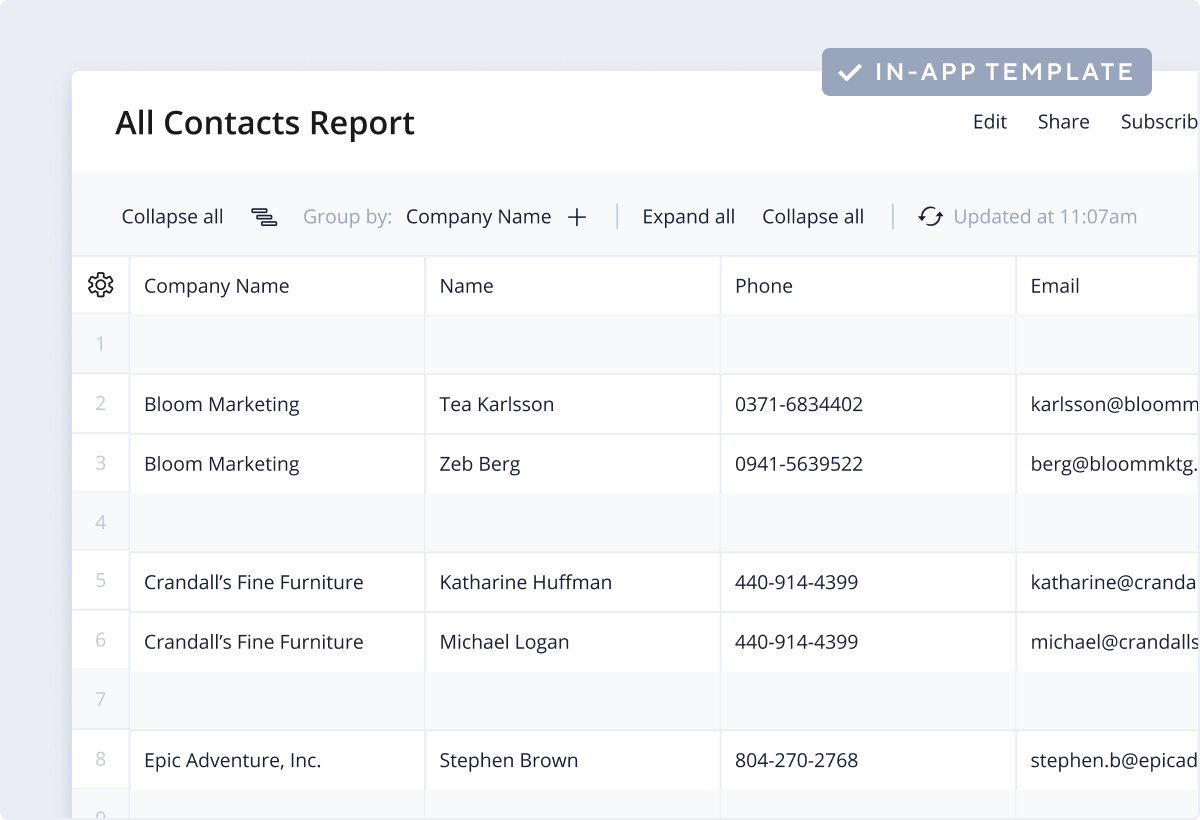1200x820 pixels.
Task: Click the checkmark in the IN-APP TEMPLATE badge
Action: click(849, 71)
